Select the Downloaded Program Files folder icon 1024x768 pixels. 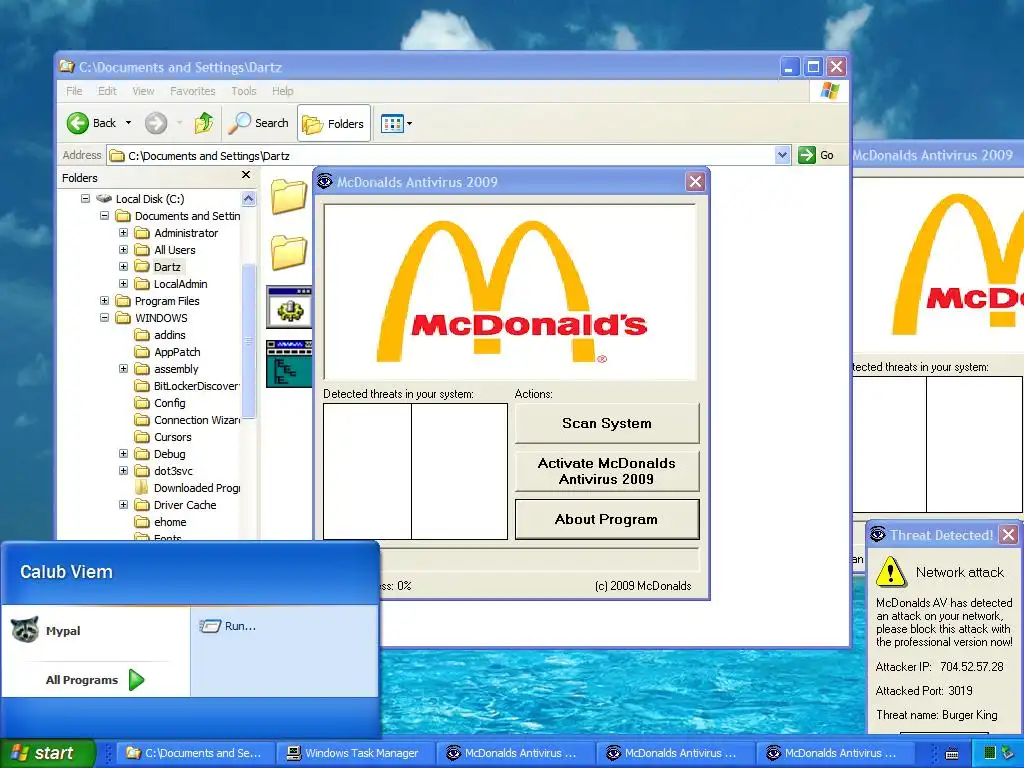pos(142,487)
